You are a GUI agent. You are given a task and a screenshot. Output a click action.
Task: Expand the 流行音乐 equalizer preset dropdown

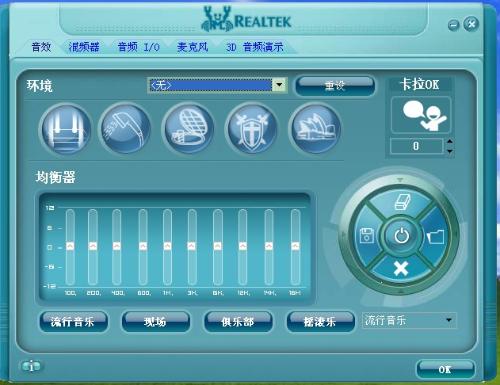[x=449, y=320]
